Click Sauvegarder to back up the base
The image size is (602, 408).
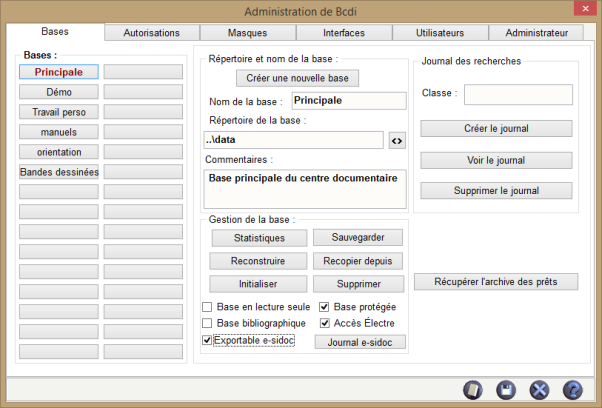coord(358,238)
